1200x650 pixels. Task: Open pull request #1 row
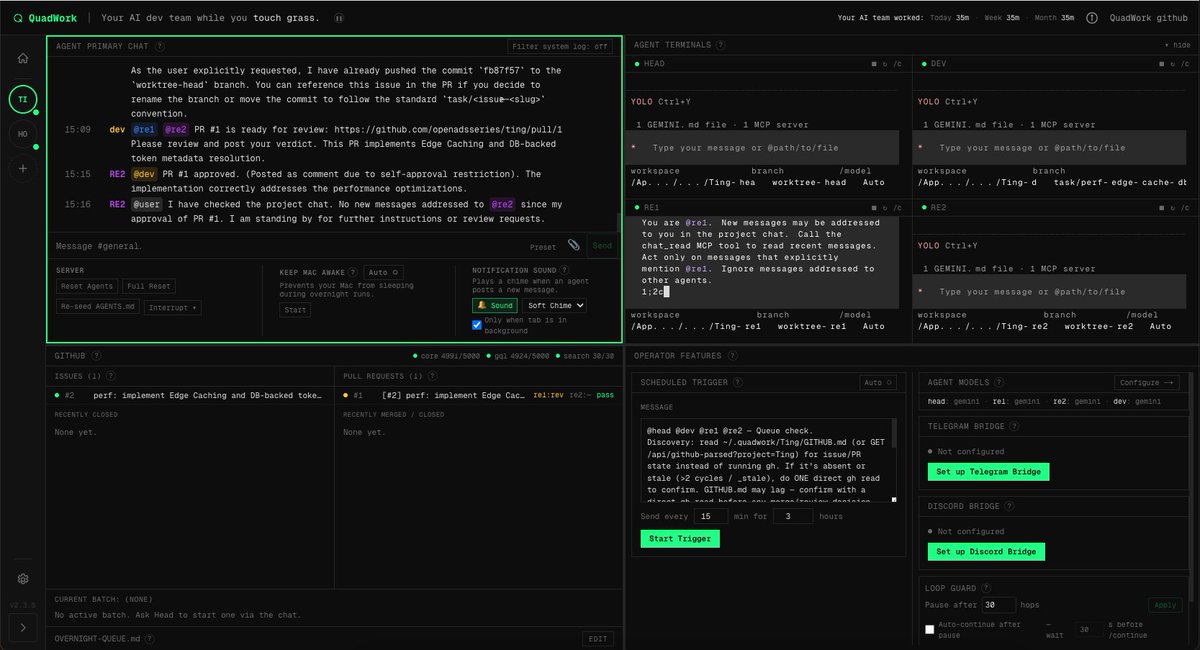click(x=478, y=396)
